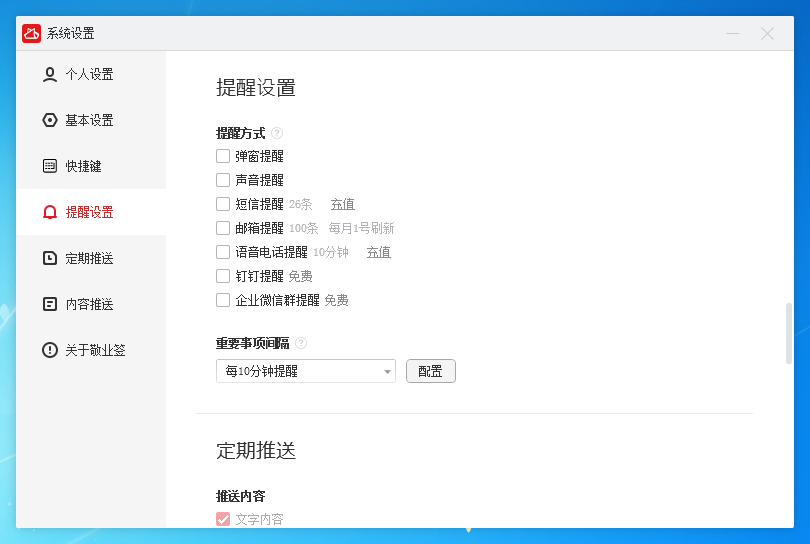Click 充值 link for 短信提醒

click(x=342, y=204)
